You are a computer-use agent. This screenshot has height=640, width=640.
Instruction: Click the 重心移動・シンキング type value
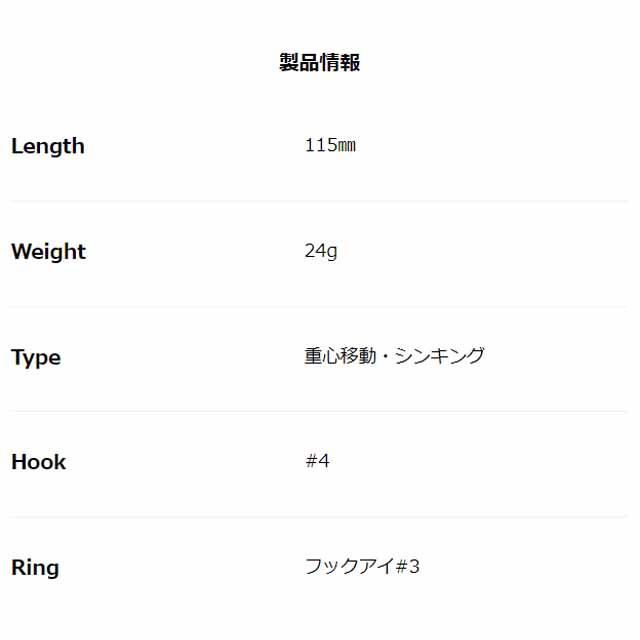coord(395,356)
